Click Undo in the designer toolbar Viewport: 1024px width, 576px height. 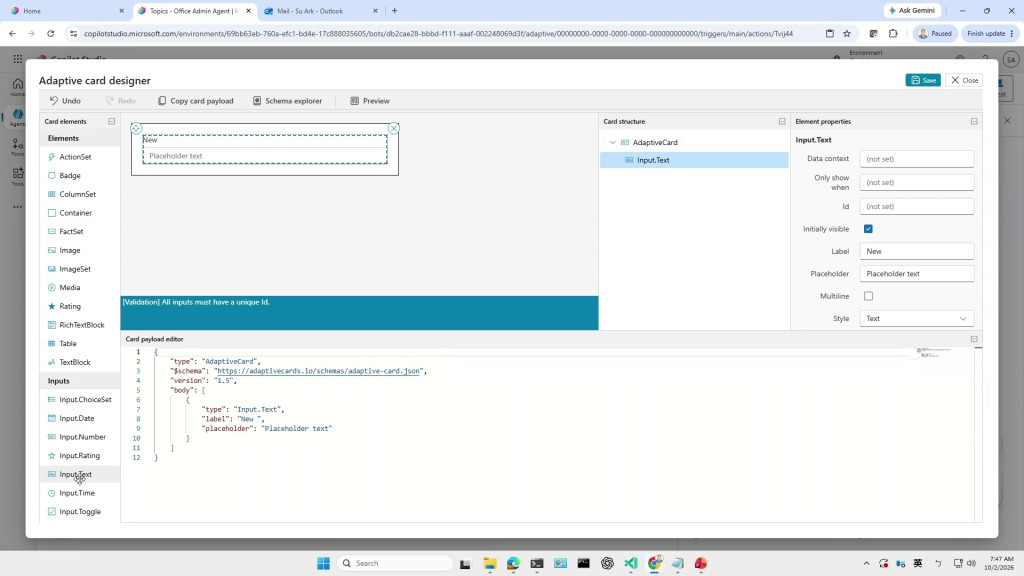coord(65,101)
